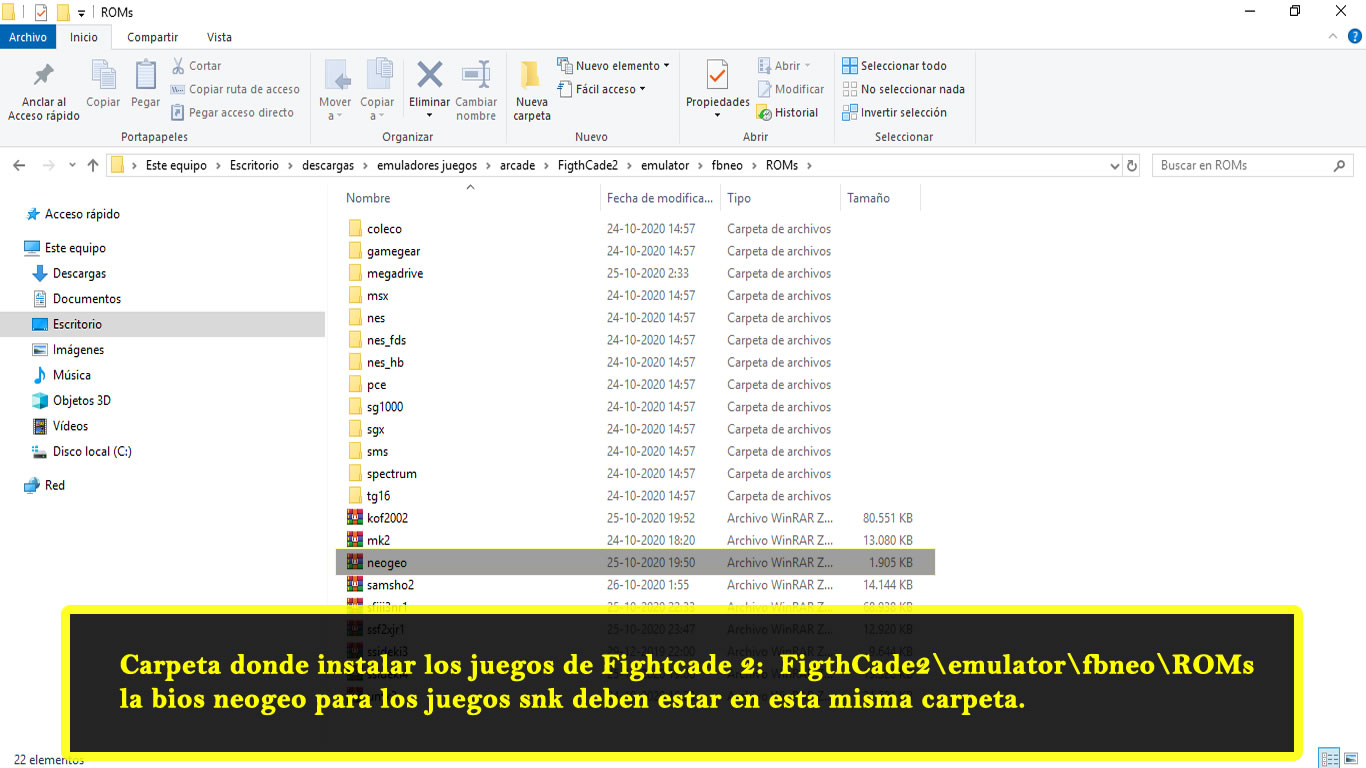Click emuladores juegos in the address path
This screenshot has height=768, width=1366.
tap(427, 166)
